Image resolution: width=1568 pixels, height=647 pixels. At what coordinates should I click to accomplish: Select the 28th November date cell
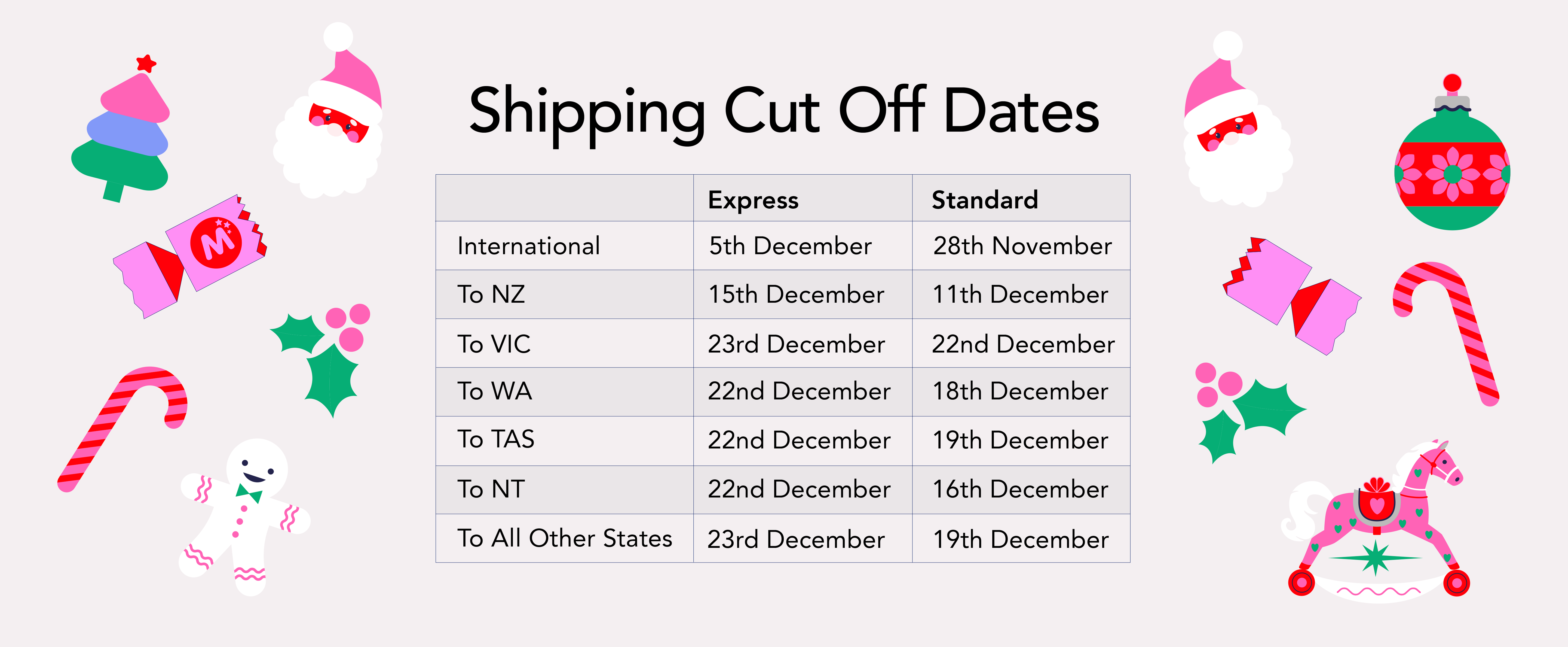click(x=1022, y=246)
